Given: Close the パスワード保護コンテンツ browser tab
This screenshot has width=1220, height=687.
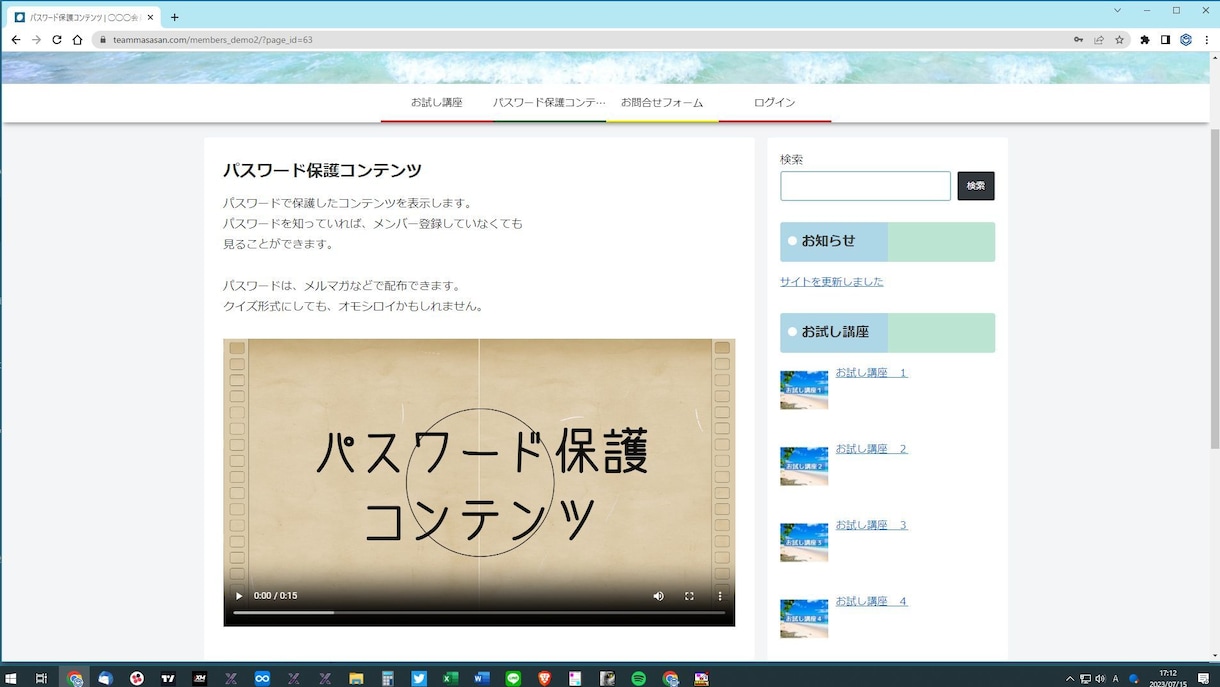Looking at the screenshot, I should pos(151,17).
